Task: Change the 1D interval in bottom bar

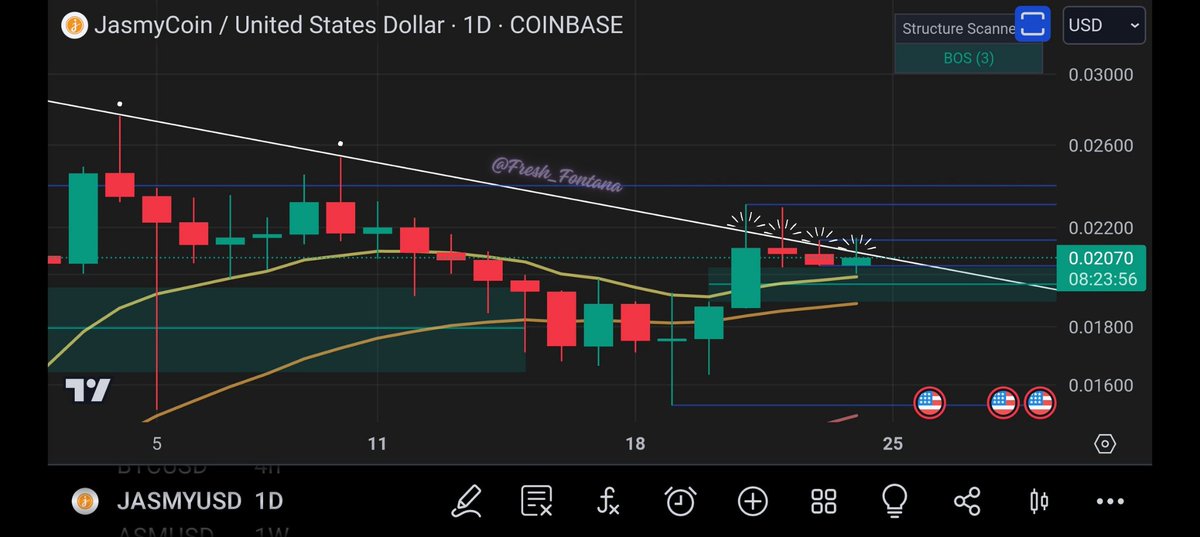Action: [x=268, y=501]
